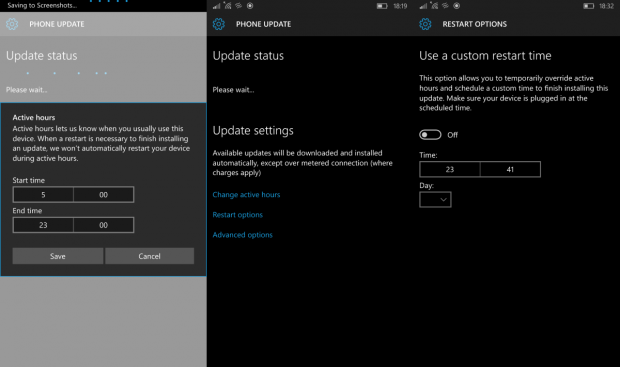Select the Start time hour field showing 5
This screenshot has height=367, width=620.
point(43,195)
